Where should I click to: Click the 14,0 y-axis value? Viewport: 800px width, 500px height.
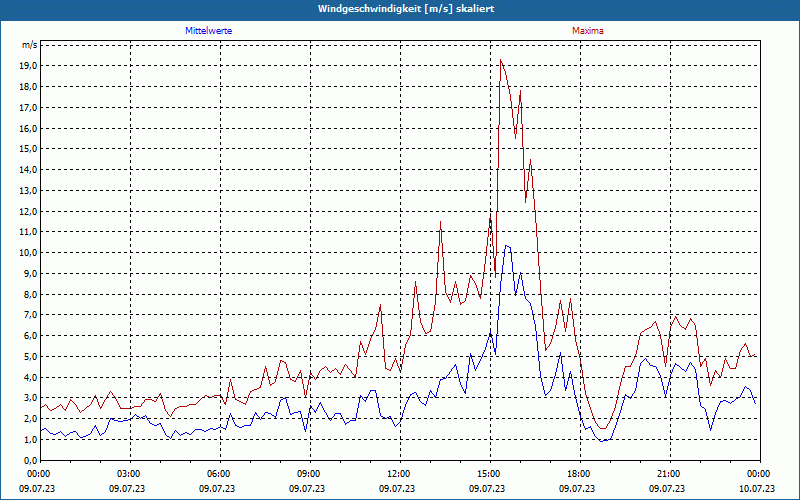28,170
